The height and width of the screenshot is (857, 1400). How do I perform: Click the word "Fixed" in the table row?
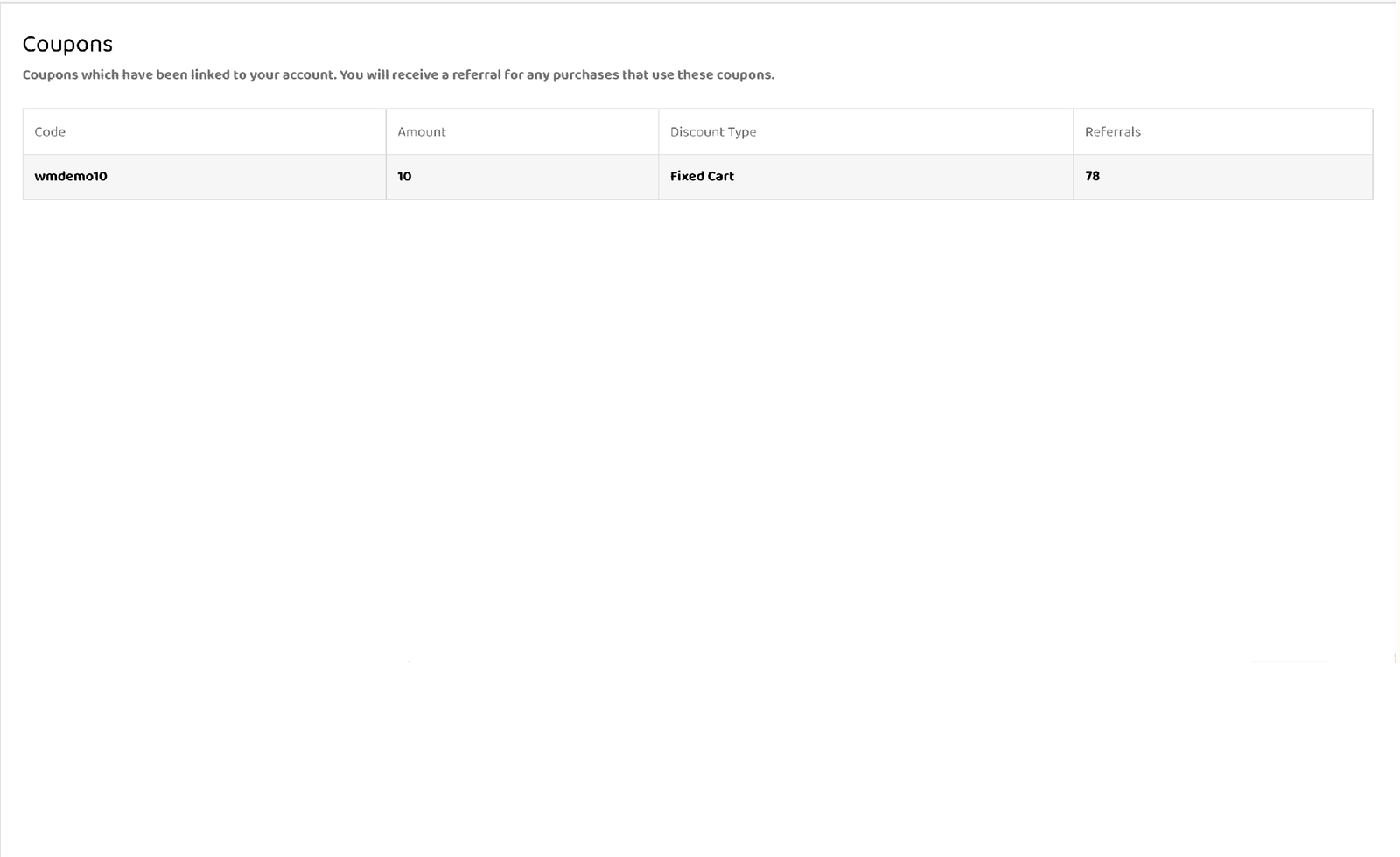pos(687,176)
